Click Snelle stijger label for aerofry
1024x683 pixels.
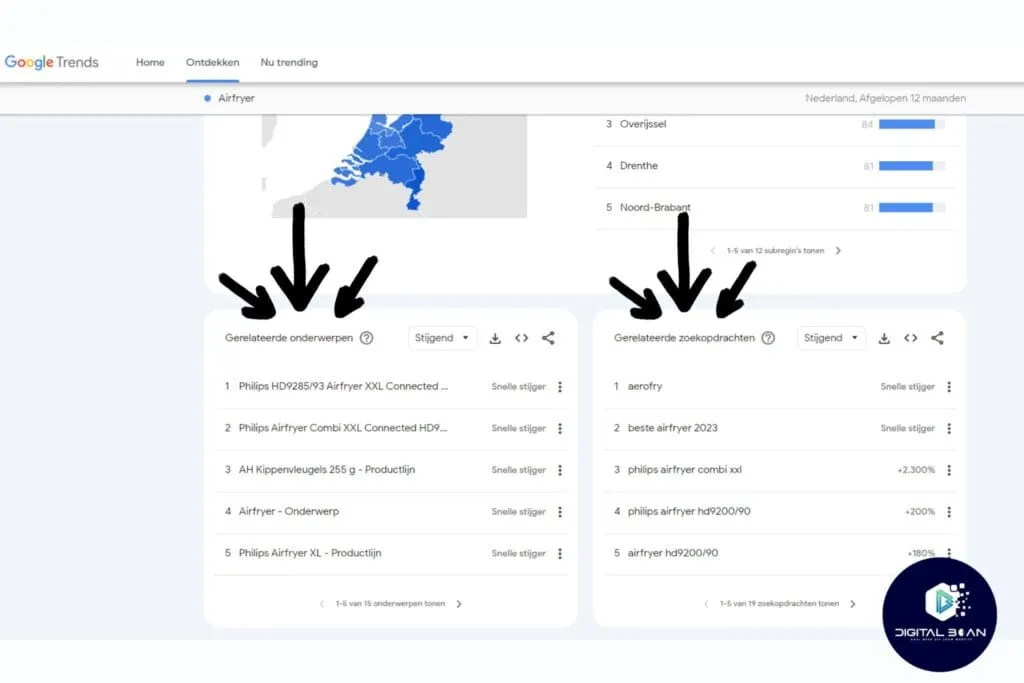click(907, 387)
